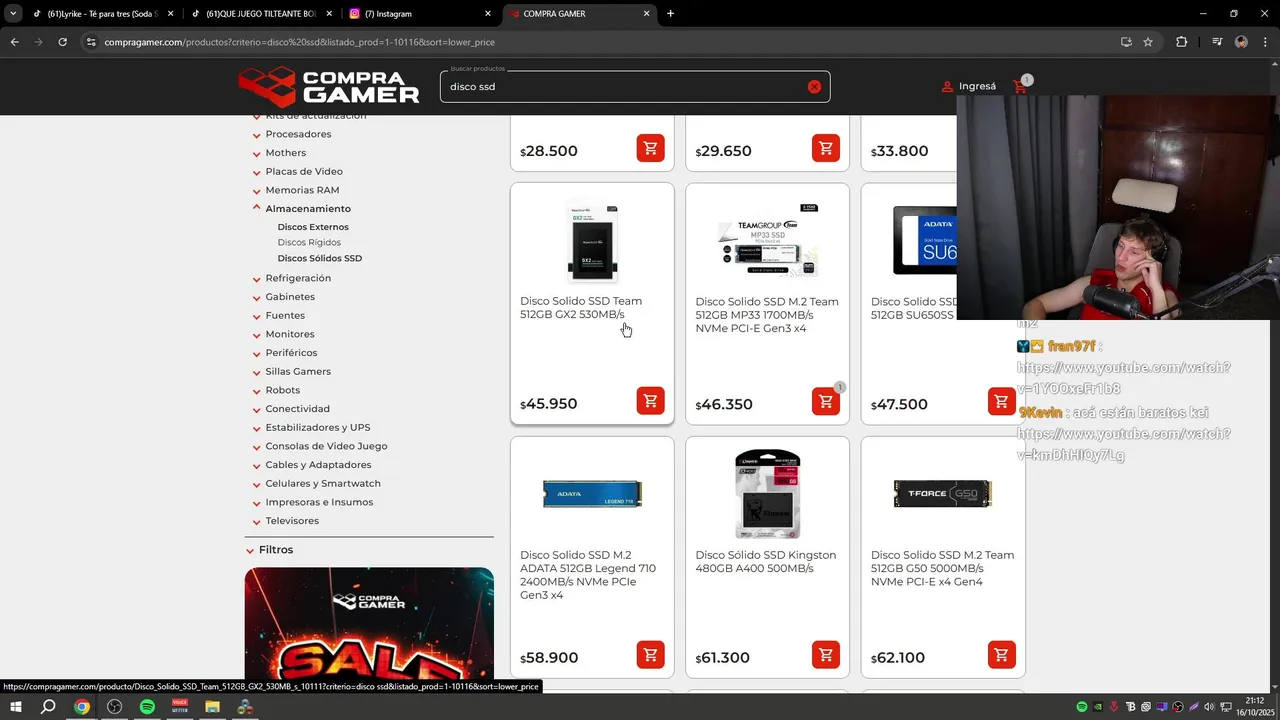This screenshot has height=720, width=1280.
Task: Expand the Gabinetes category
Action: (290, 297)
